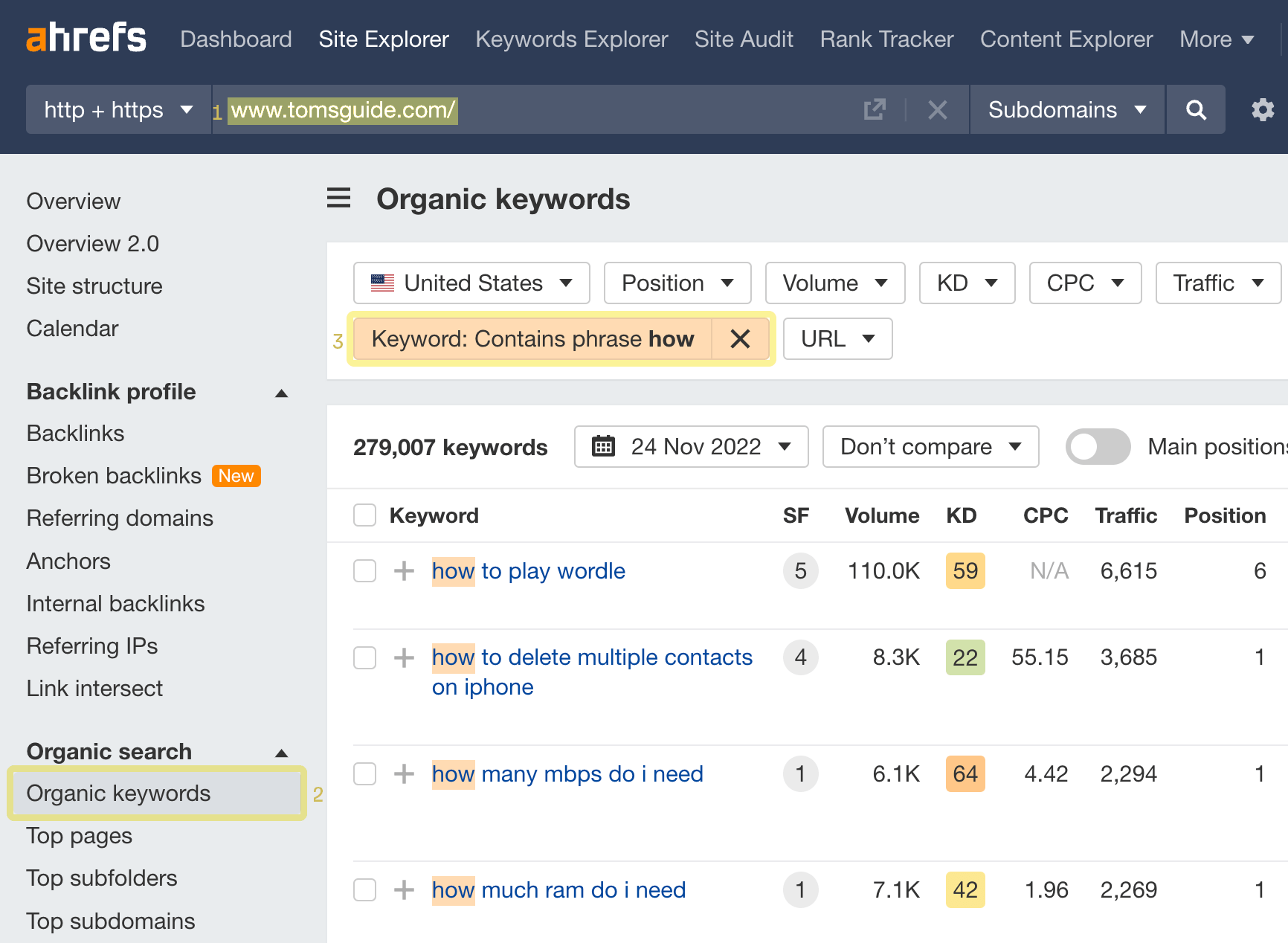Click the open URL in new tab icon
The height and width of the screenshot is (943, 1288).
coord(875,110)
